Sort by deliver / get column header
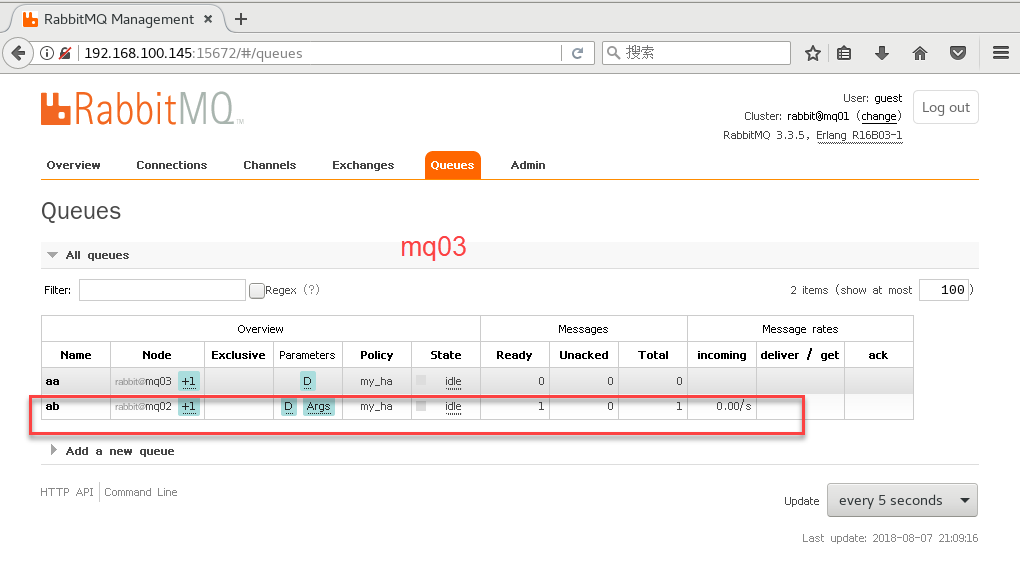The image size is (1020, 569). (x=800, y=355)
